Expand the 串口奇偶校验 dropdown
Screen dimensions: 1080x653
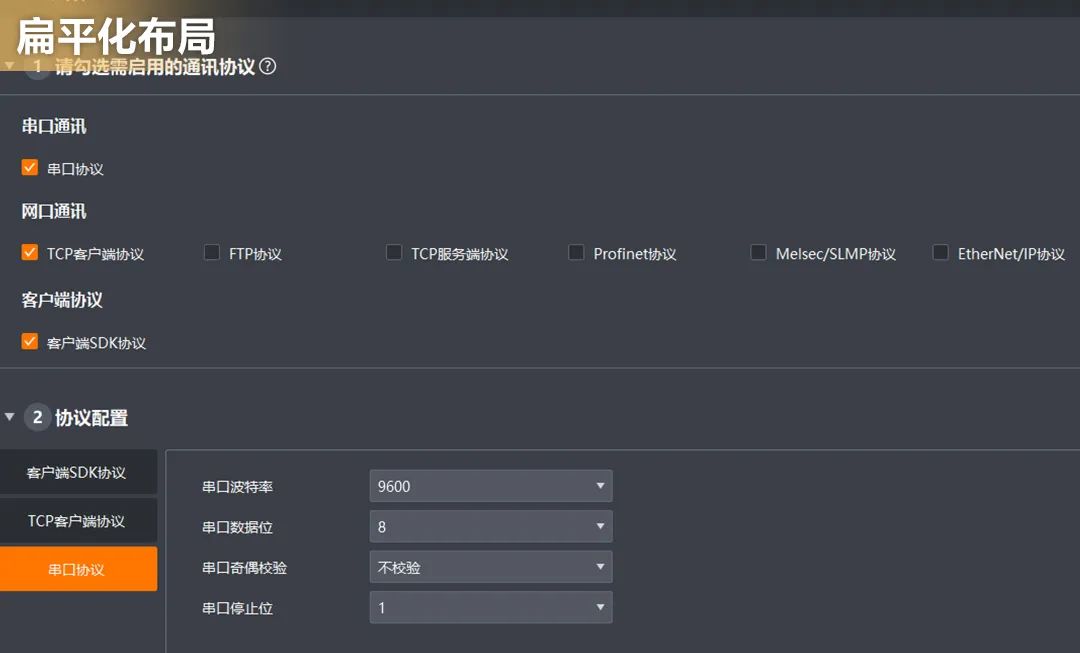pyautogui.click(x=490, y=567)
